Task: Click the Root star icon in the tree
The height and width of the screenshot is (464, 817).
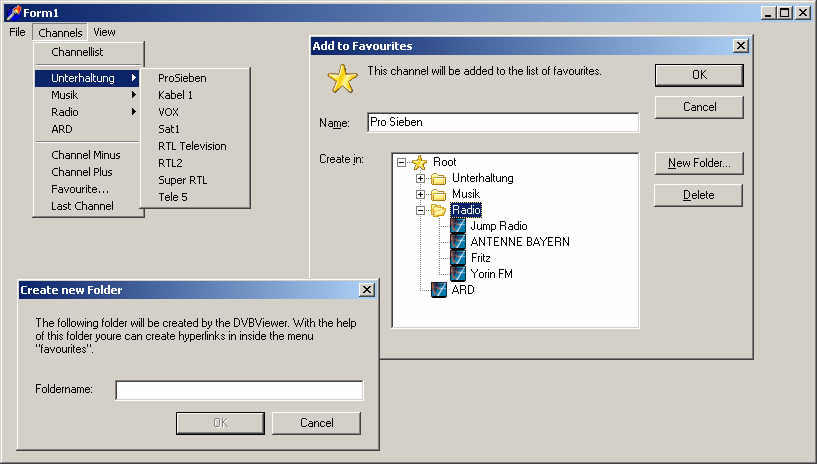Action: tap(419, 162)
